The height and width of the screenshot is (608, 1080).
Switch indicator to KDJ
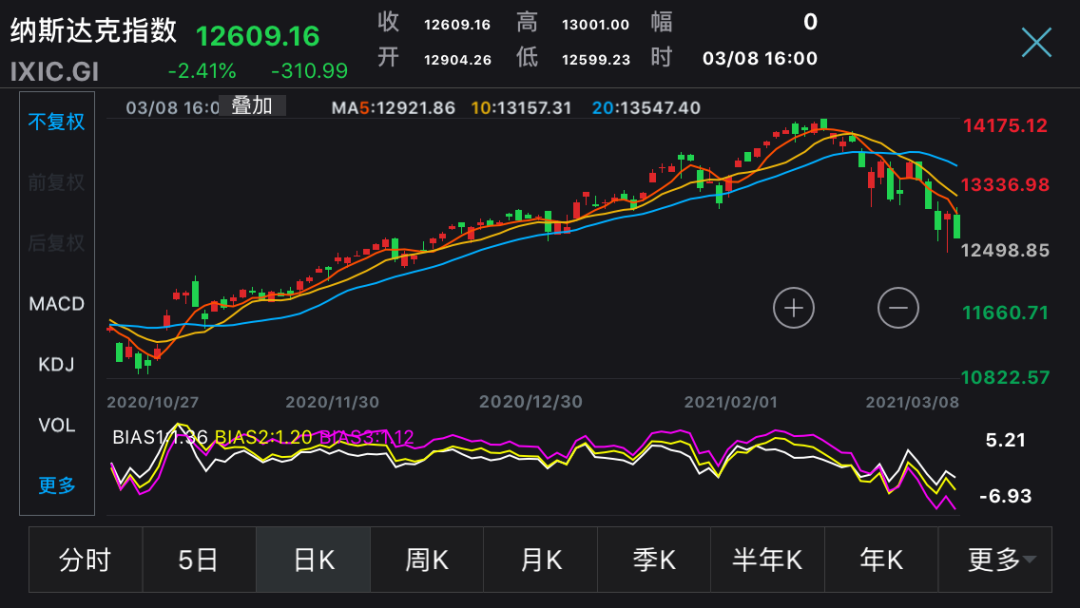[56, 364]
